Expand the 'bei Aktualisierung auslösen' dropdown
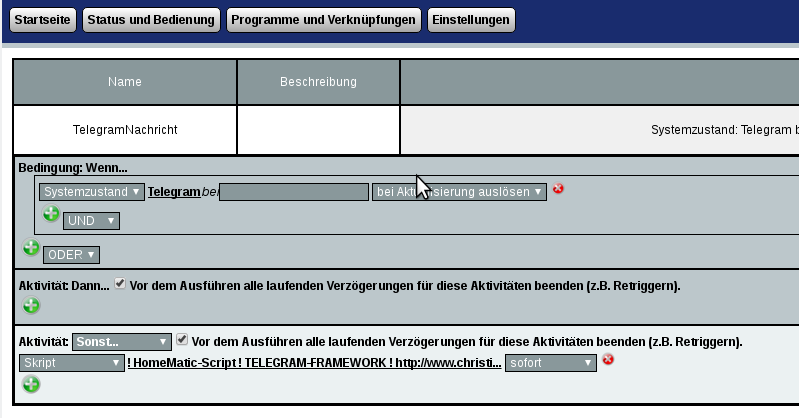This screenshot has height=418, width=799. [459, 191]
